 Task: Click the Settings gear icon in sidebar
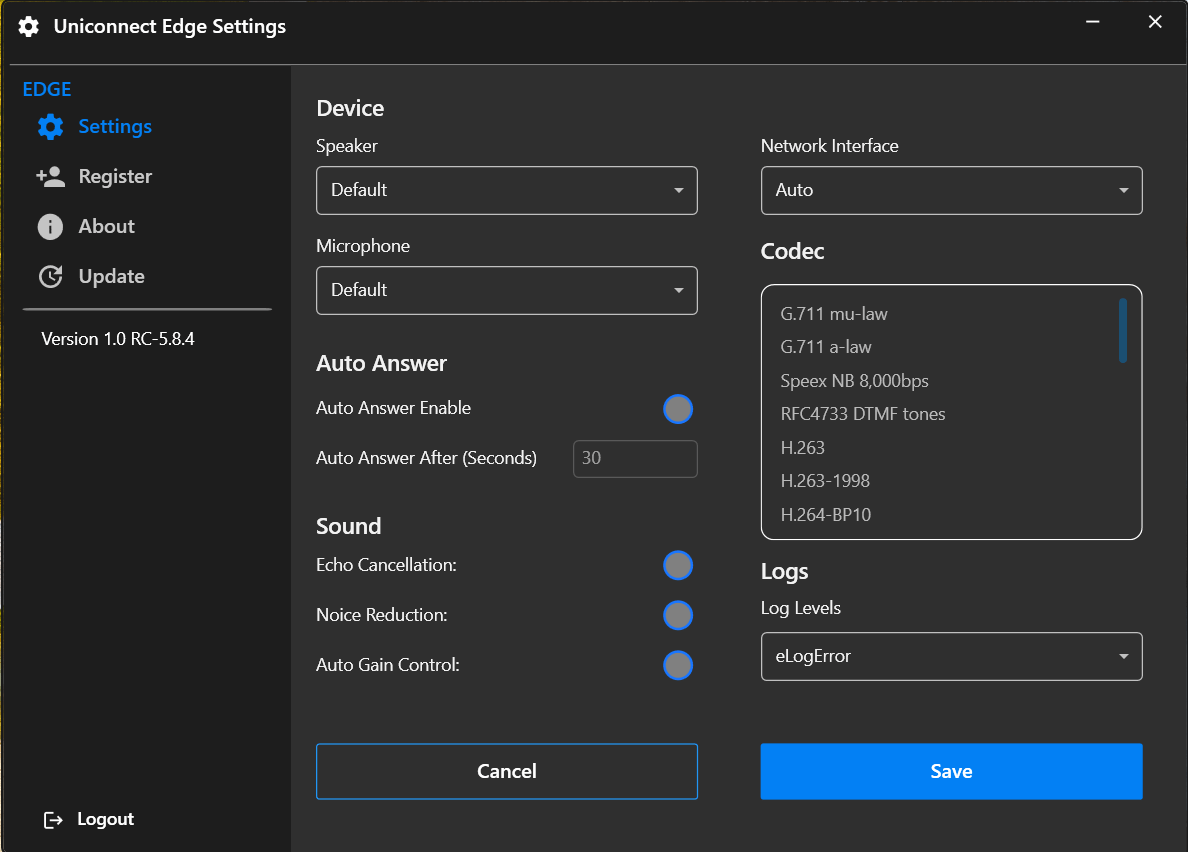click(51, 127)
